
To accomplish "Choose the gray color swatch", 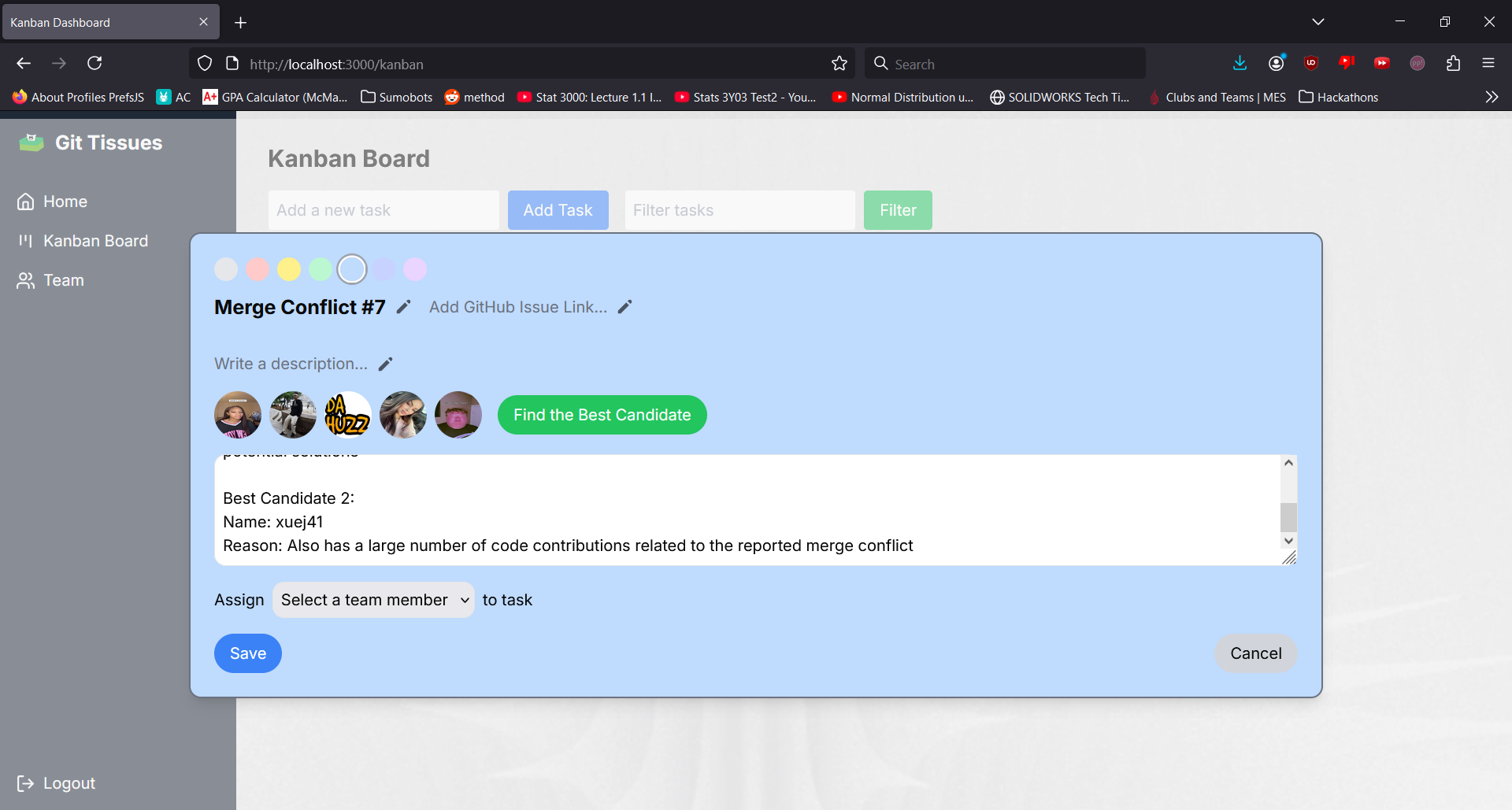I will (226, 269).
